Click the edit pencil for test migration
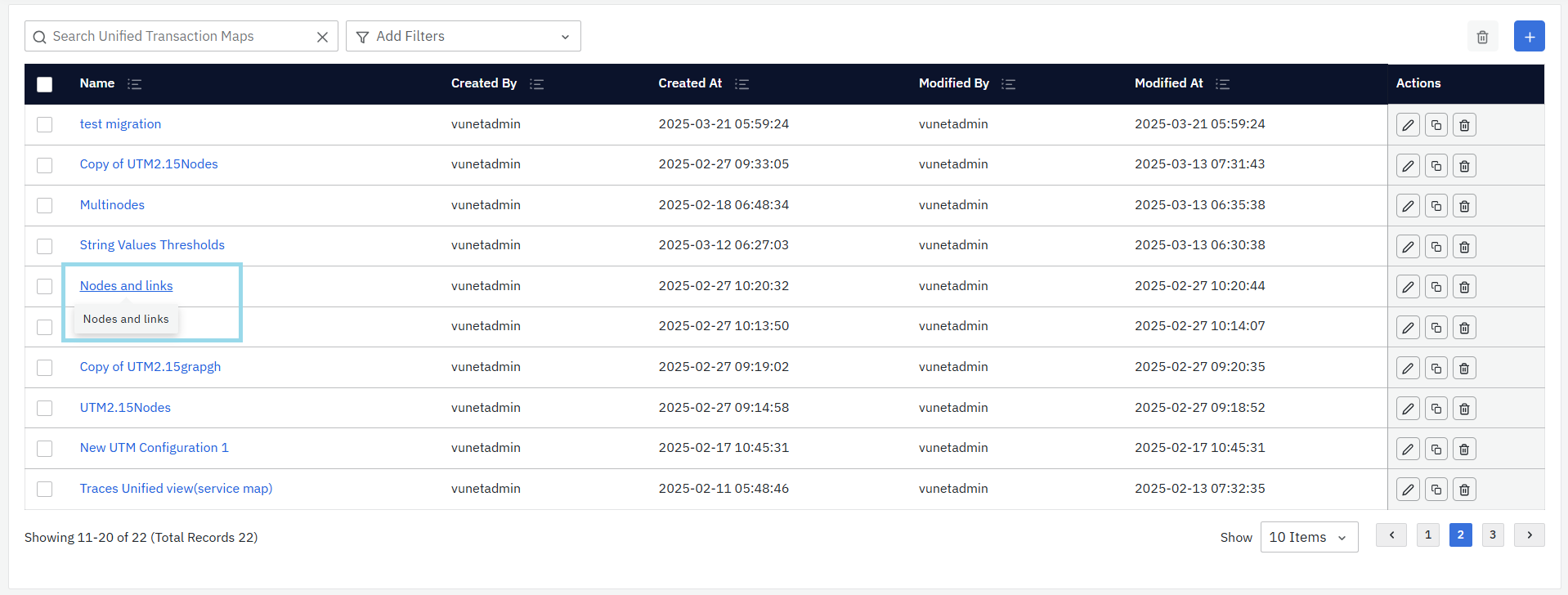 pyautogui.click(x=1407, y=125)
